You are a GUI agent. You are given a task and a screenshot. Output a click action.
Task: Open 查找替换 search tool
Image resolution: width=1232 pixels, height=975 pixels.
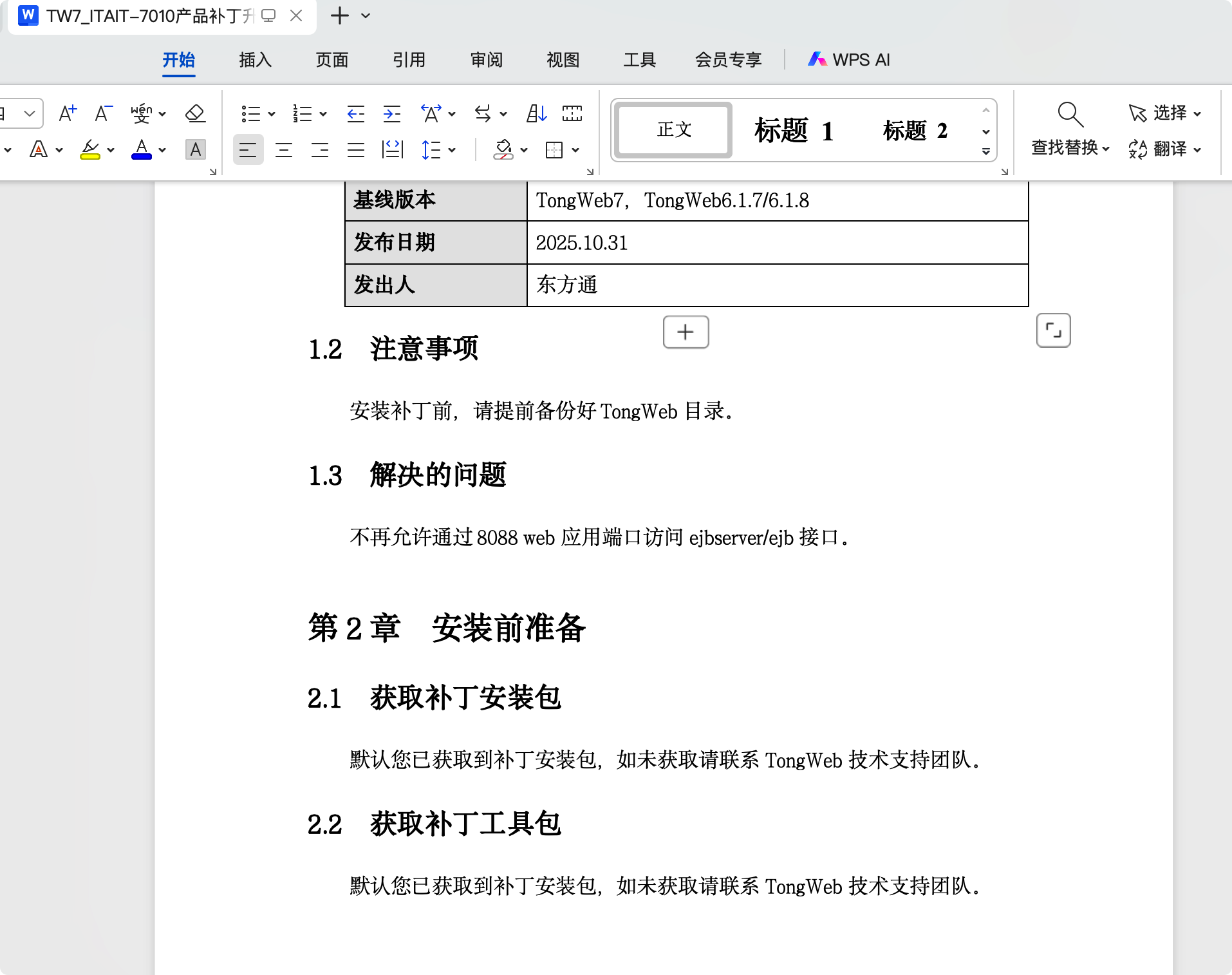tap(1070, 129)
